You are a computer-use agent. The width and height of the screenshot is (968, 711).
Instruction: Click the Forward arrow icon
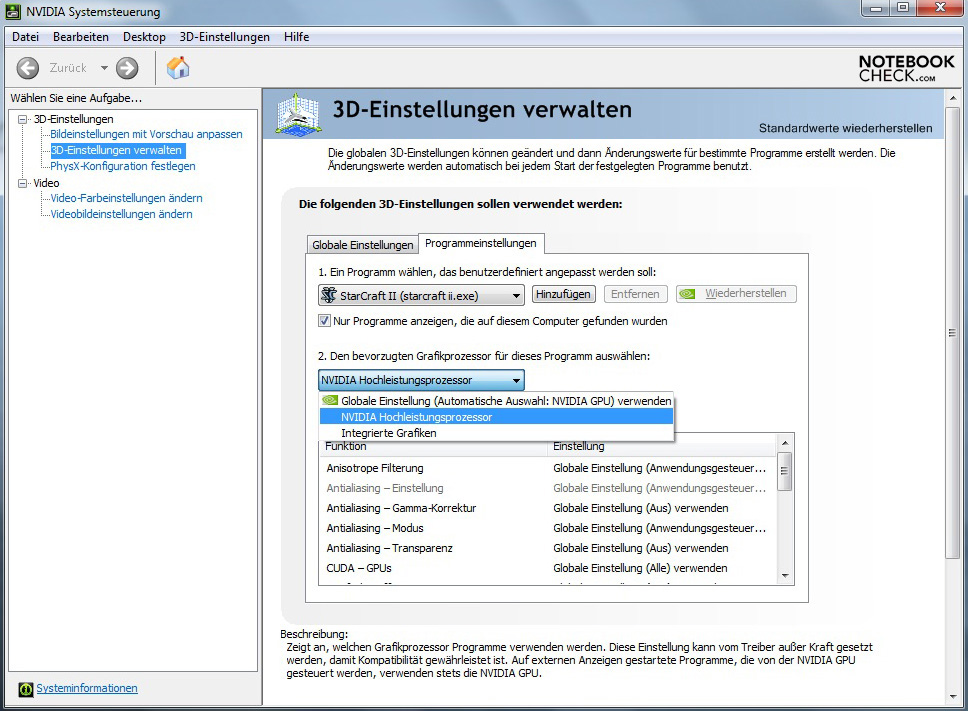[127, 68]
